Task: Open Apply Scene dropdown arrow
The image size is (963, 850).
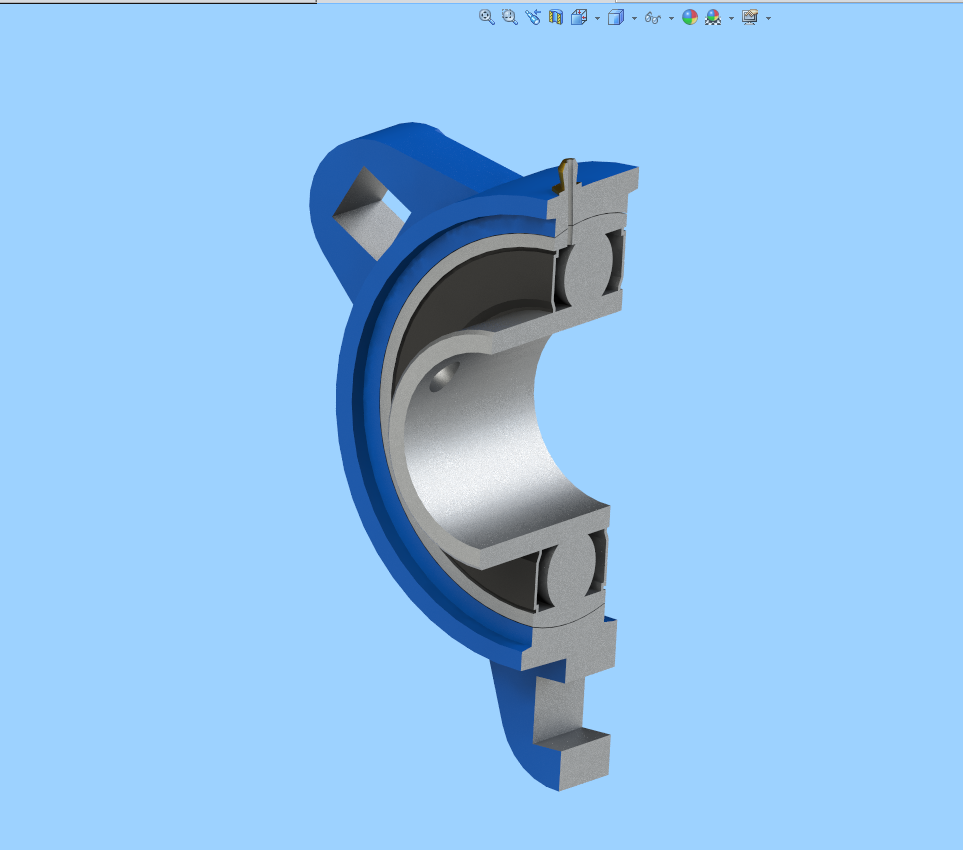Action: point(731,18)
